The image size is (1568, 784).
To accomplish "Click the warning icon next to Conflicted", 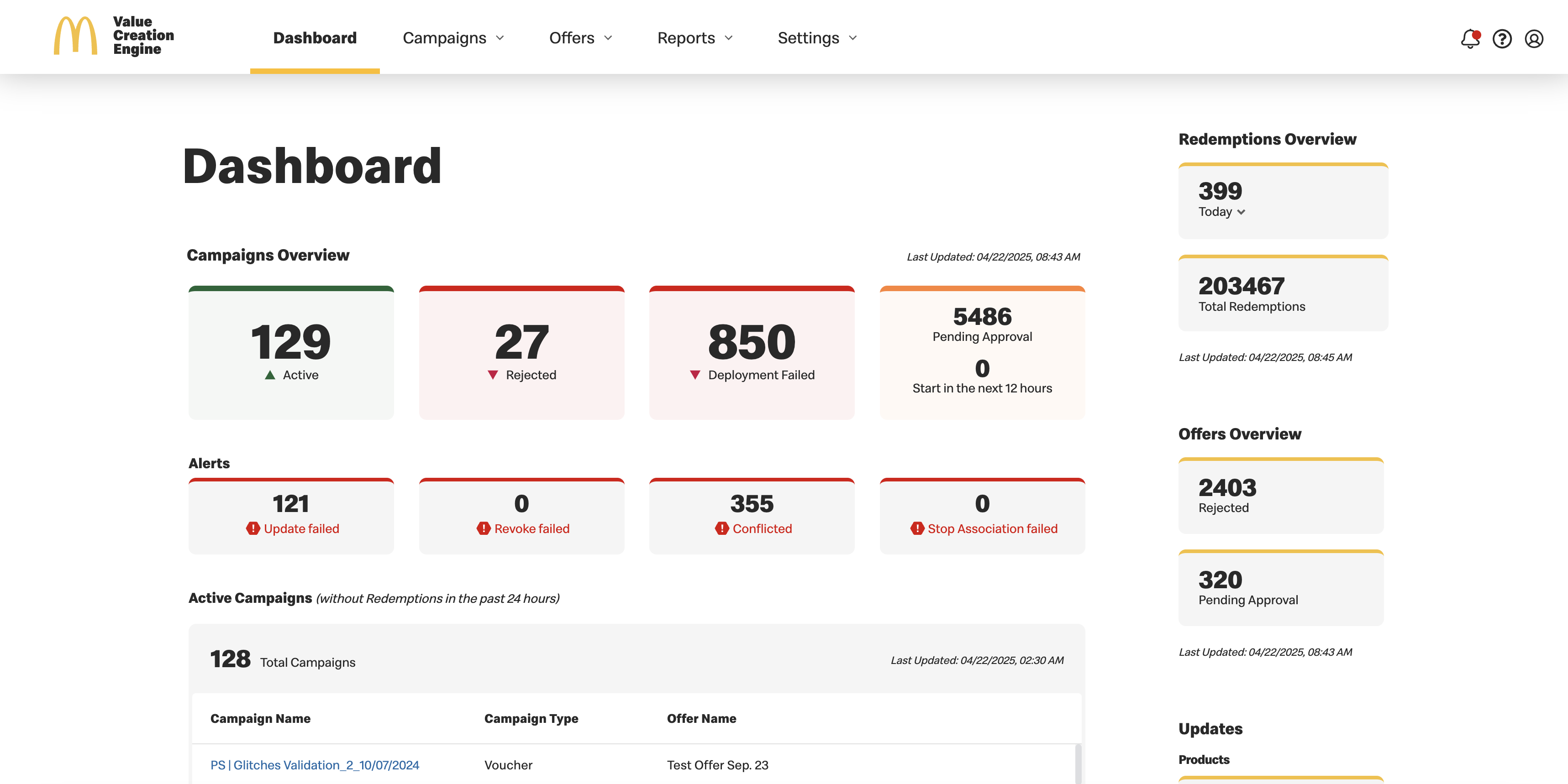I will 722,528.
